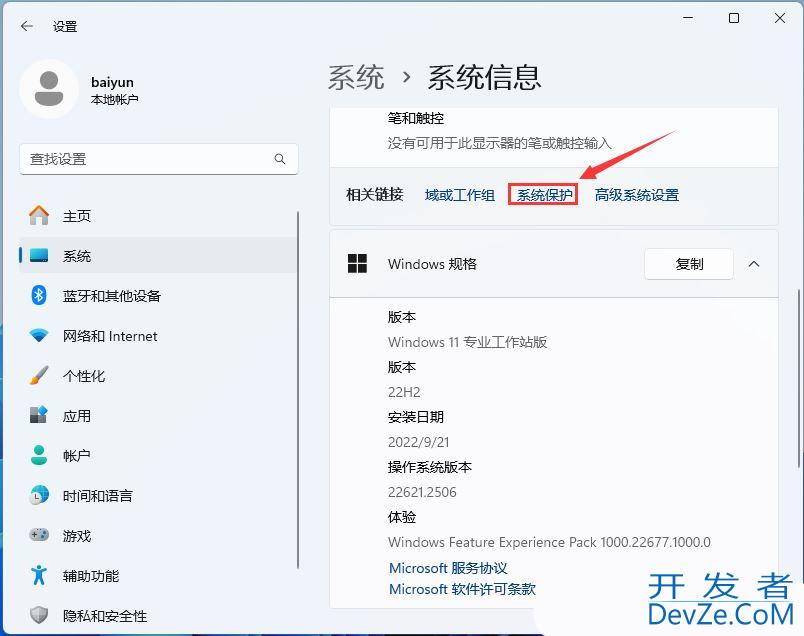The image size is (804, 636).
Task: Click the 查找设置 search field
Action: 158,159
